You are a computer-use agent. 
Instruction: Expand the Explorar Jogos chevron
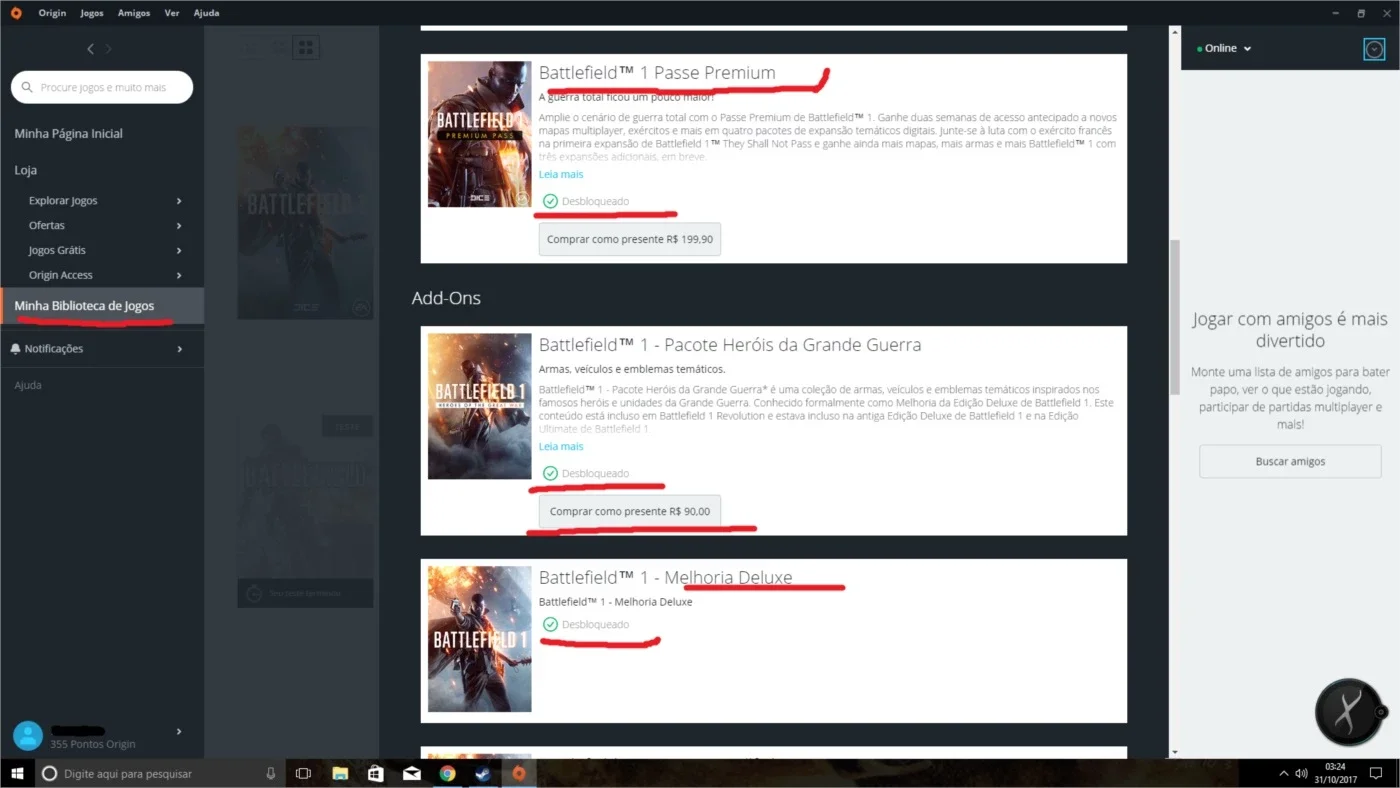(179, 201)
